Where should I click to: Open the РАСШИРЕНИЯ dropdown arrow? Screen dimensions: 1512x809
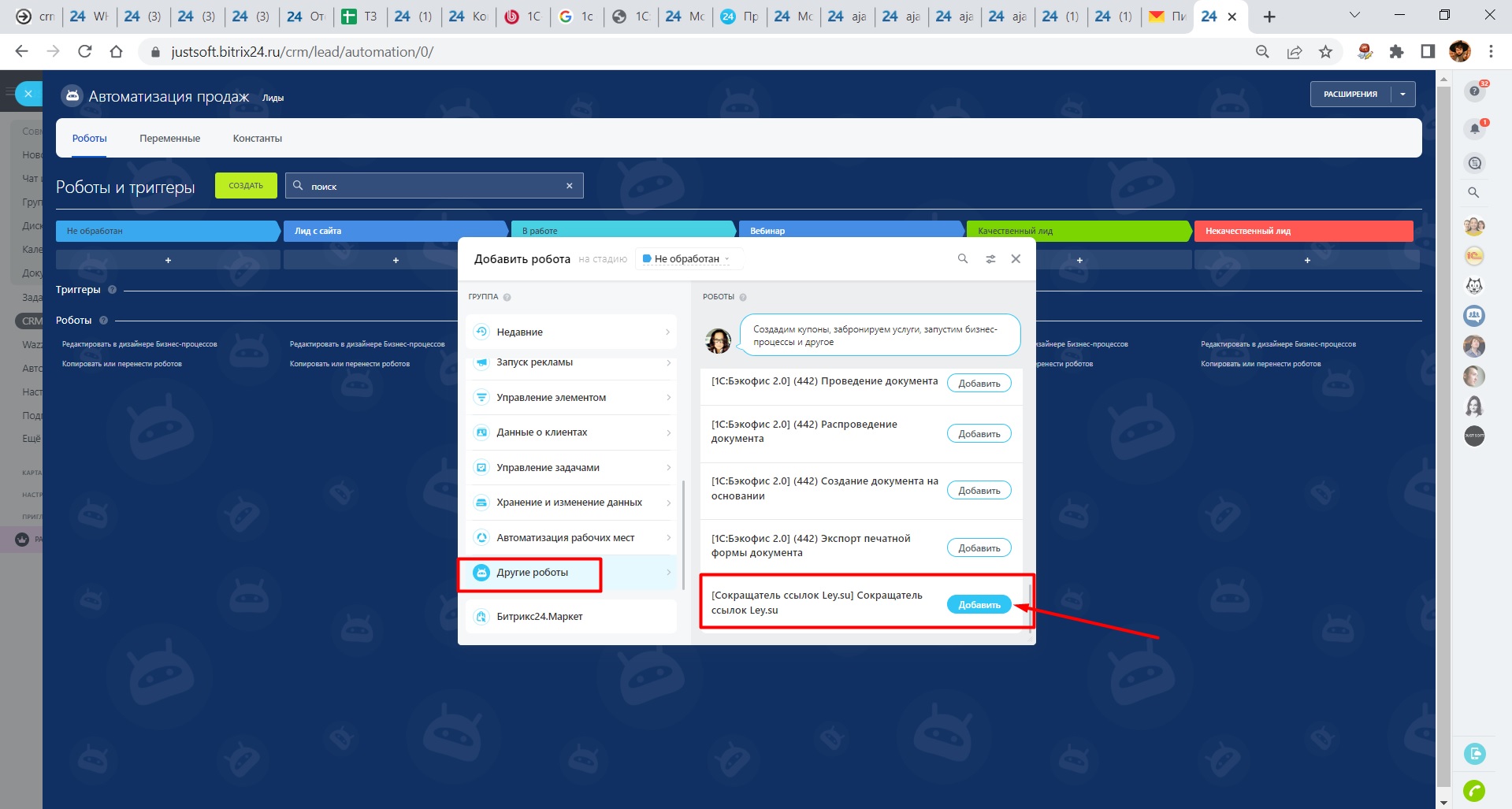point(1402,95)
